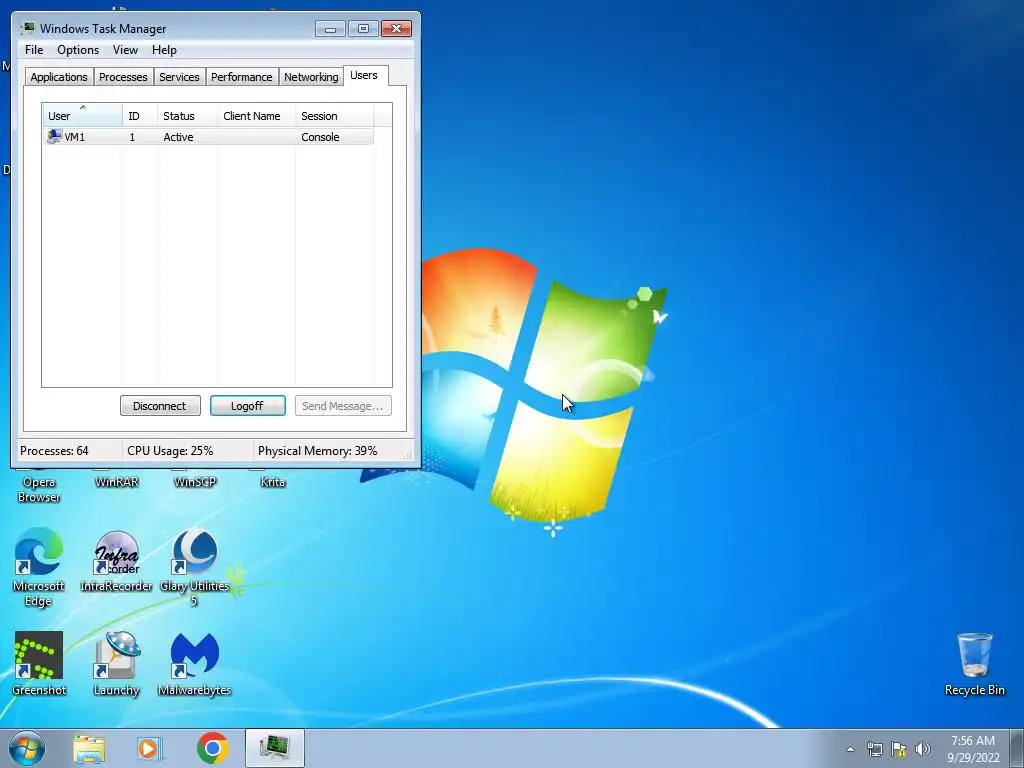Click the Show Desktop strip
The height and width of the screenshot is (768, 1024).
(x=1017, y=748)
